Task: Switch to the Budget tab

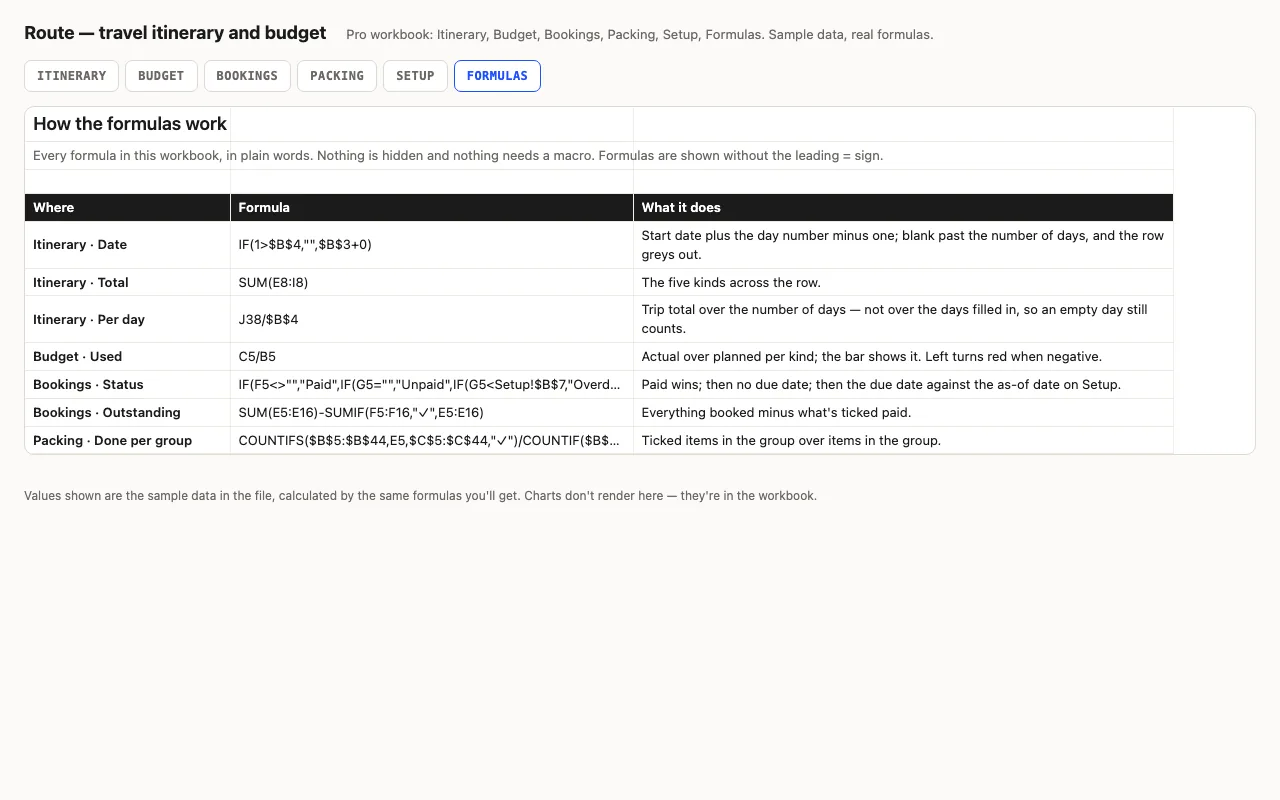Action: pyautogui.click(x=161, y=76)
